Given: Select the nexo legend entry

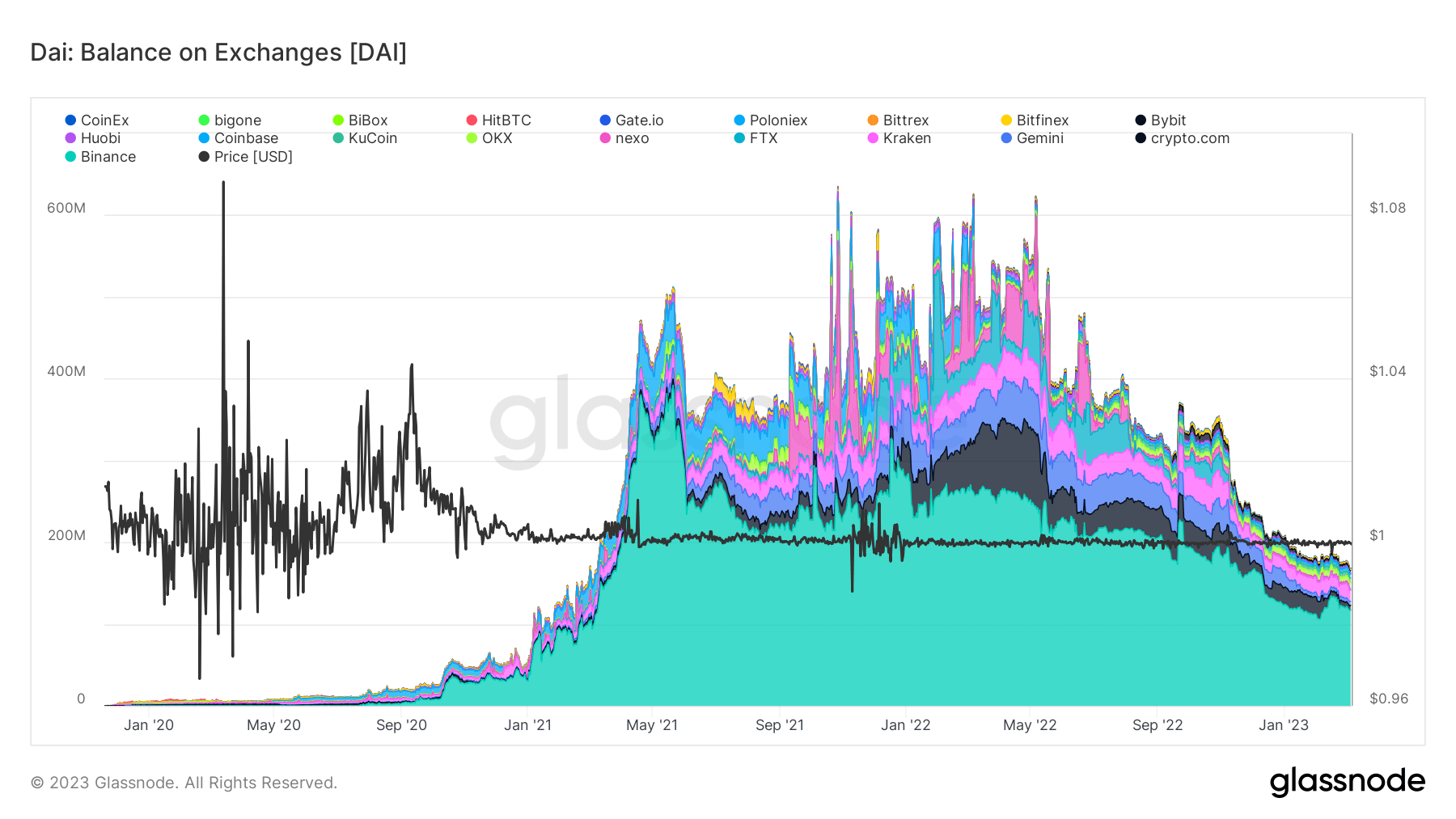Looking at the screenshot, I should (624, 138).
